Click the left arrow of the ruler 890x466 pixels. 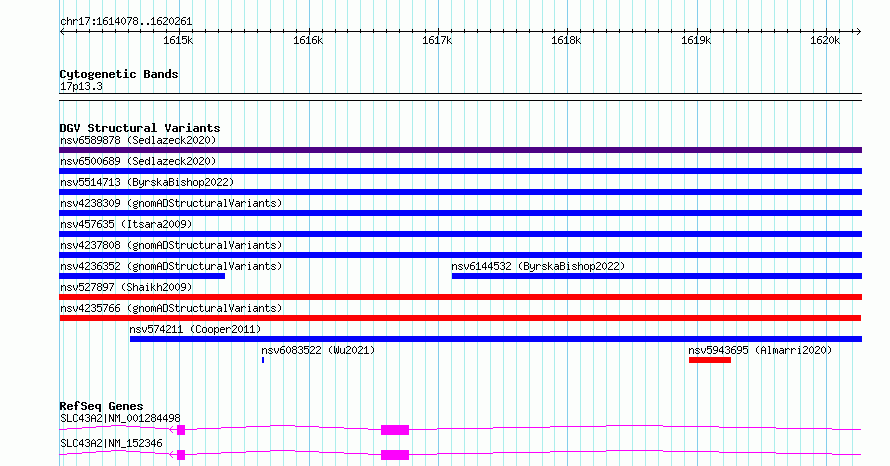tap(62, 31)
